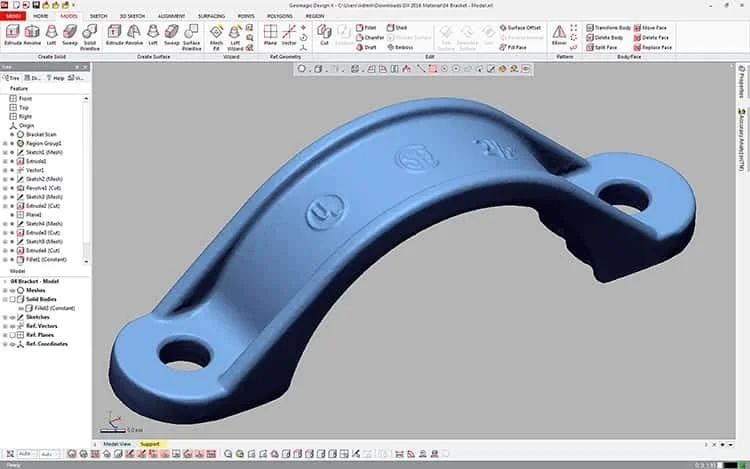The height and width of the screenshot is (469, 750).
Task: Toggle the visibility dot for Plane1
Action: click(x=12, y=215)
